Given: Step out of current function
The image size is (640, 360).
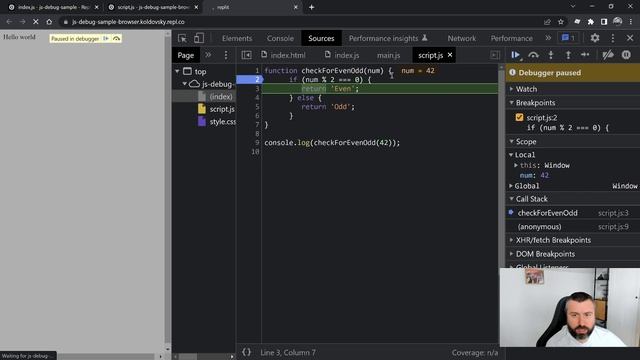Looking at the screenshot, I should [568, 55].
